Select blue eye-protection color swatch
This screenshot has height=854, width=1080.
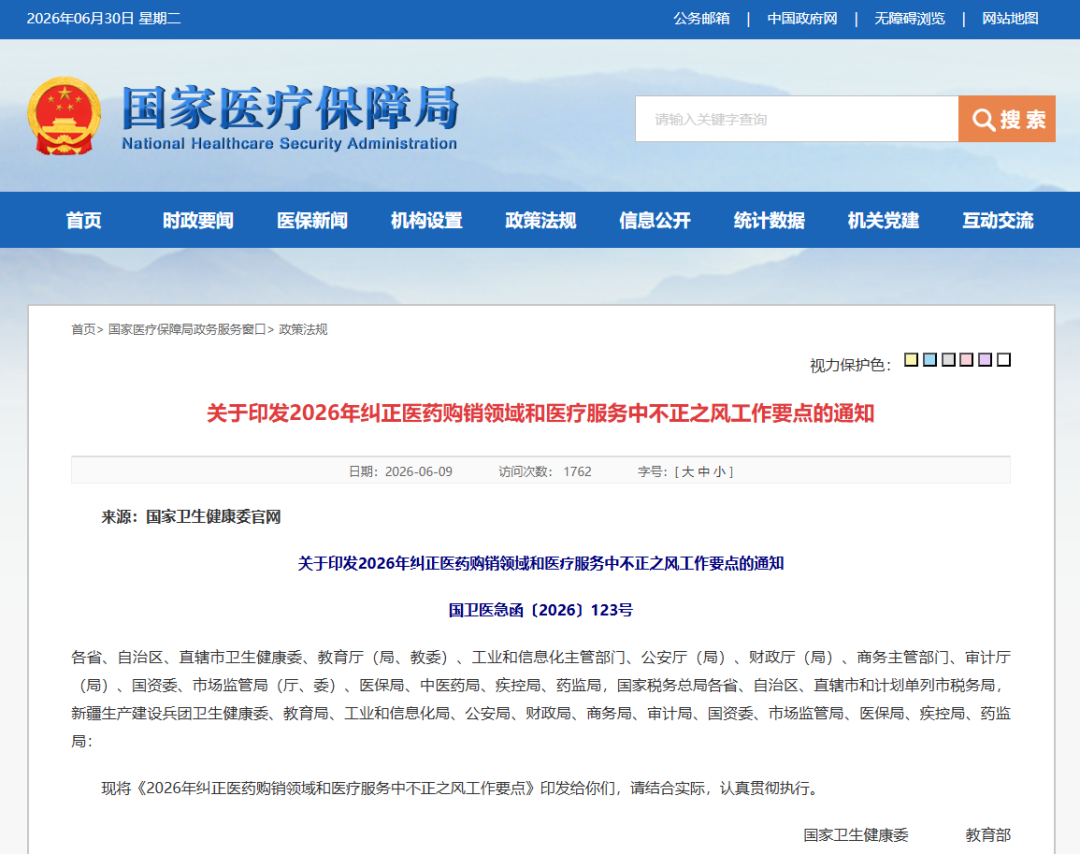930,360
